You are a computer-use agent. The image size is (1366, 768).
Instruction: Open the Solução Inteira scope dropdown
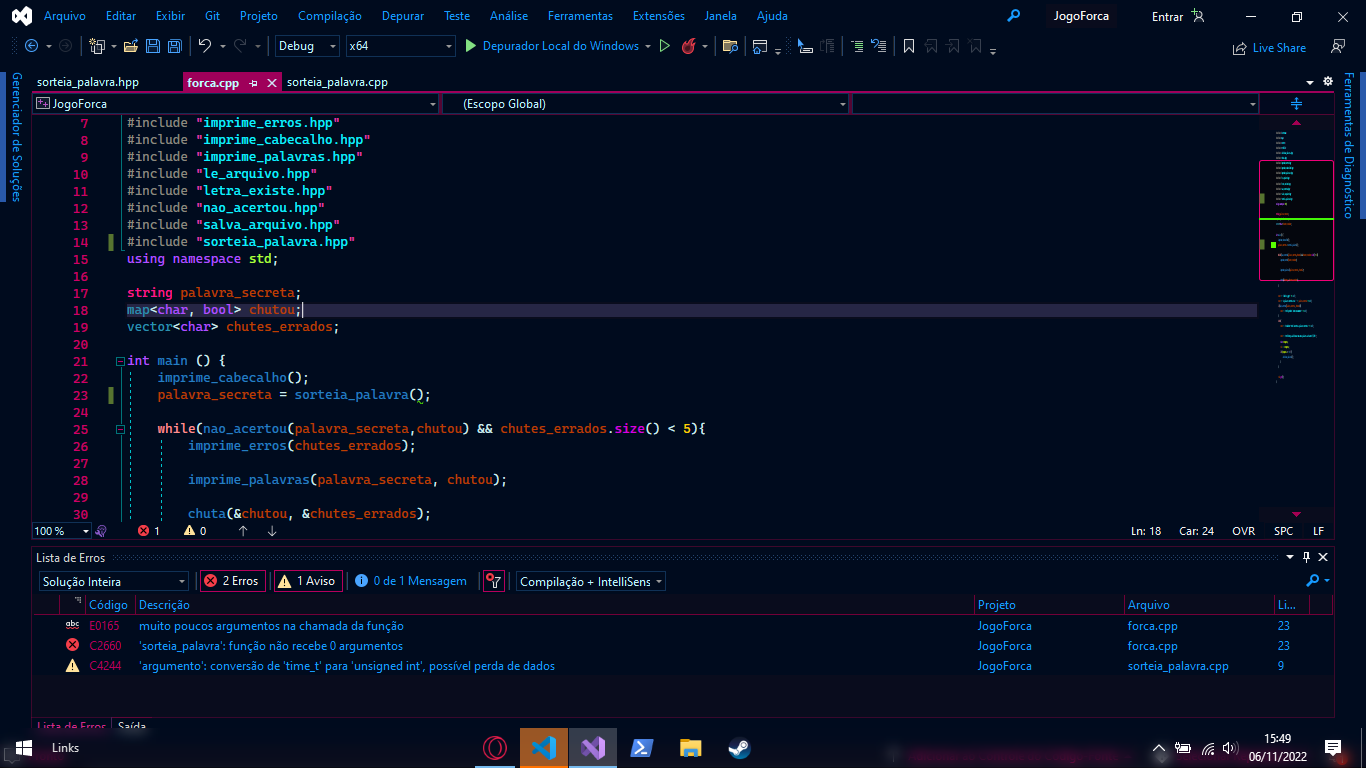pyautogui.click(x=114, y=581)
